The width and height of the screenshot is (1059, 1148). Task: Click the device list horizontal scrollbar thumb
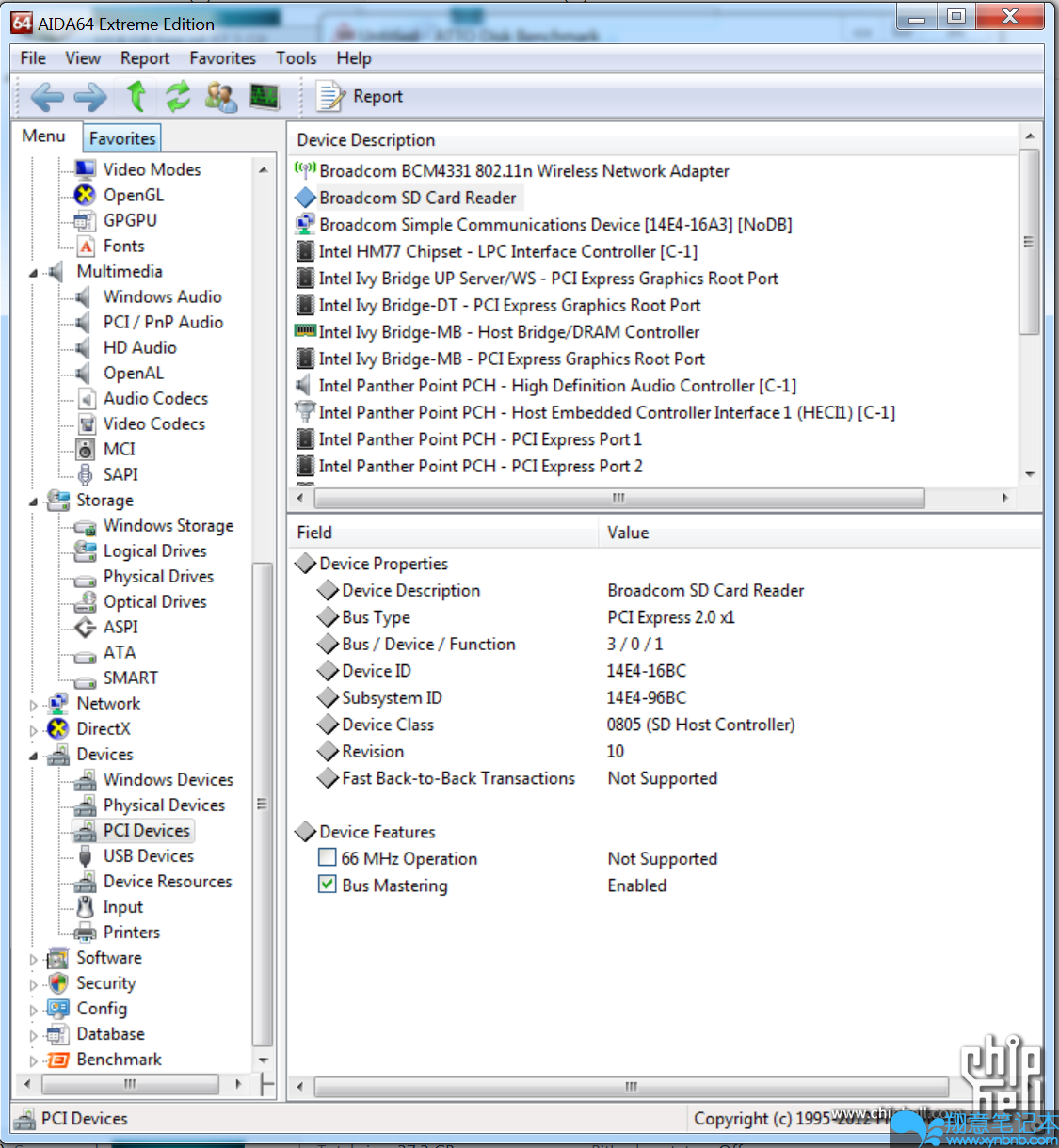tap(618, 497)
